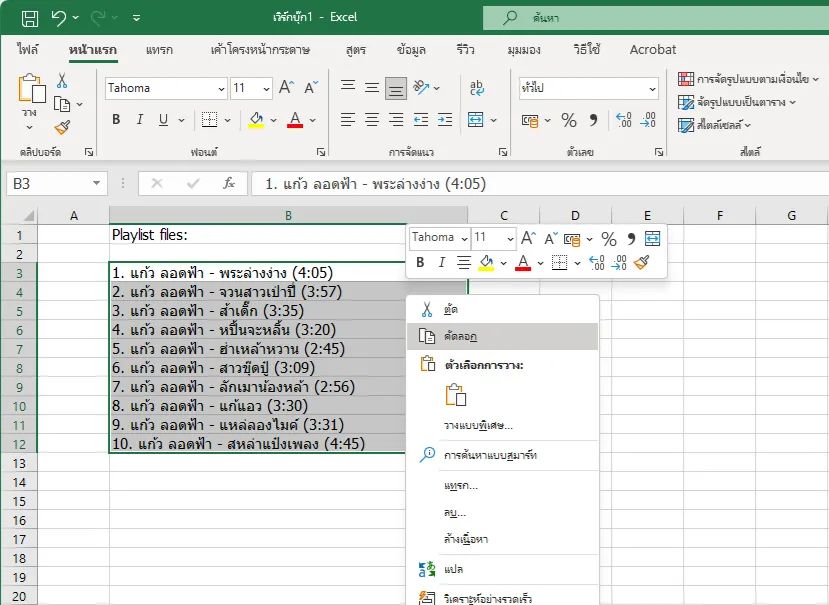Image resolution: width=829 pixels, height=605 pixels.
Task: Click ribbon red Font Color button
Action: coord(295,120)
